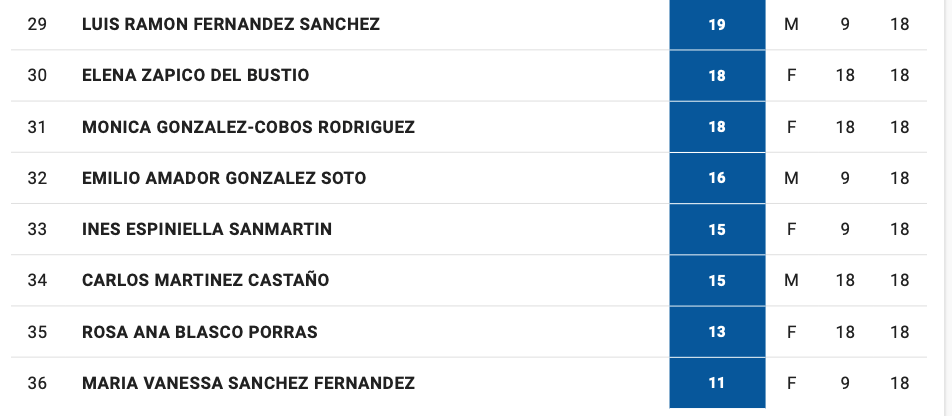
Task: Click player name Luis Ramon Fernandez Sanchez
Action: [231, 24]
